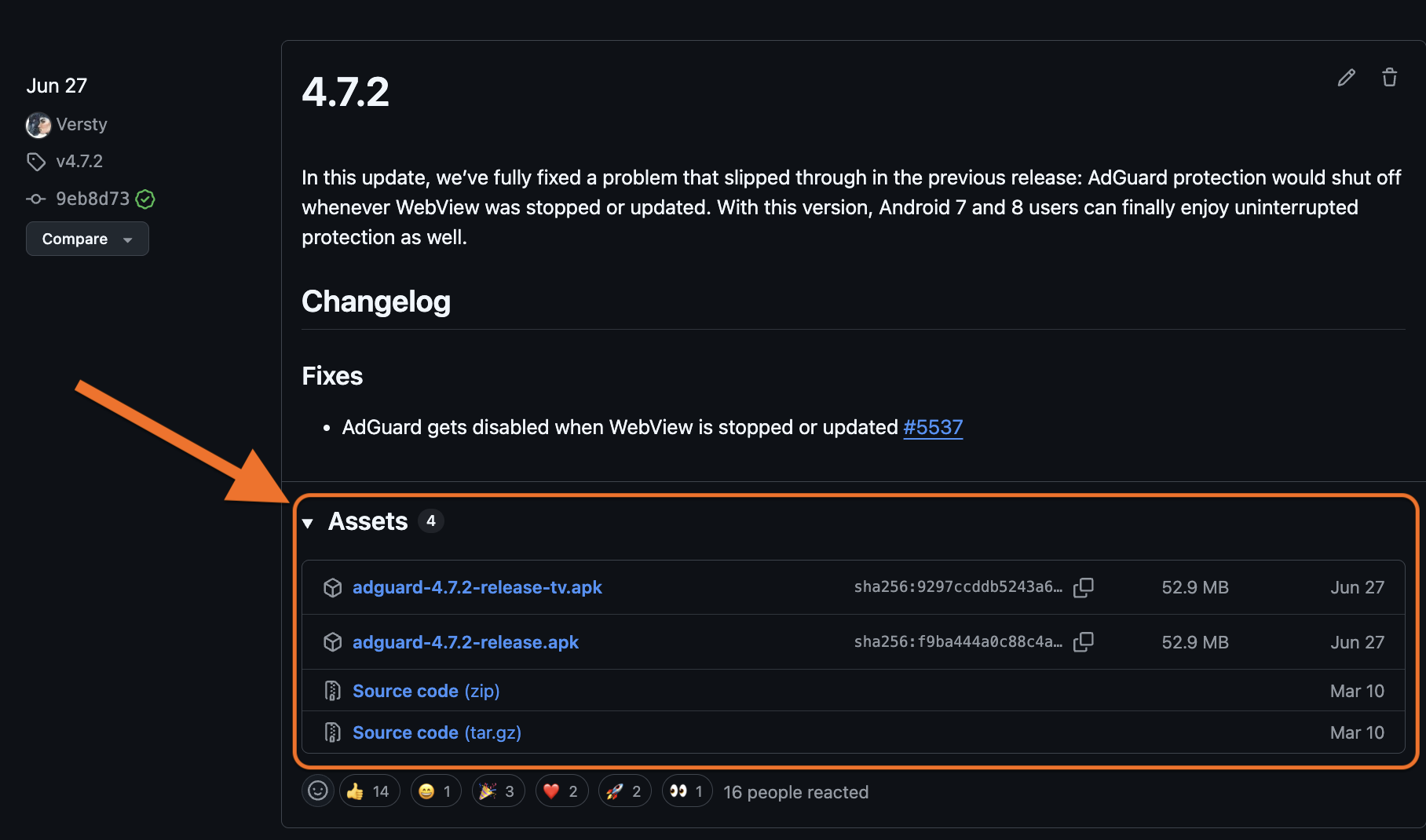Click the pencil edit release icon

coord(1346,78)
